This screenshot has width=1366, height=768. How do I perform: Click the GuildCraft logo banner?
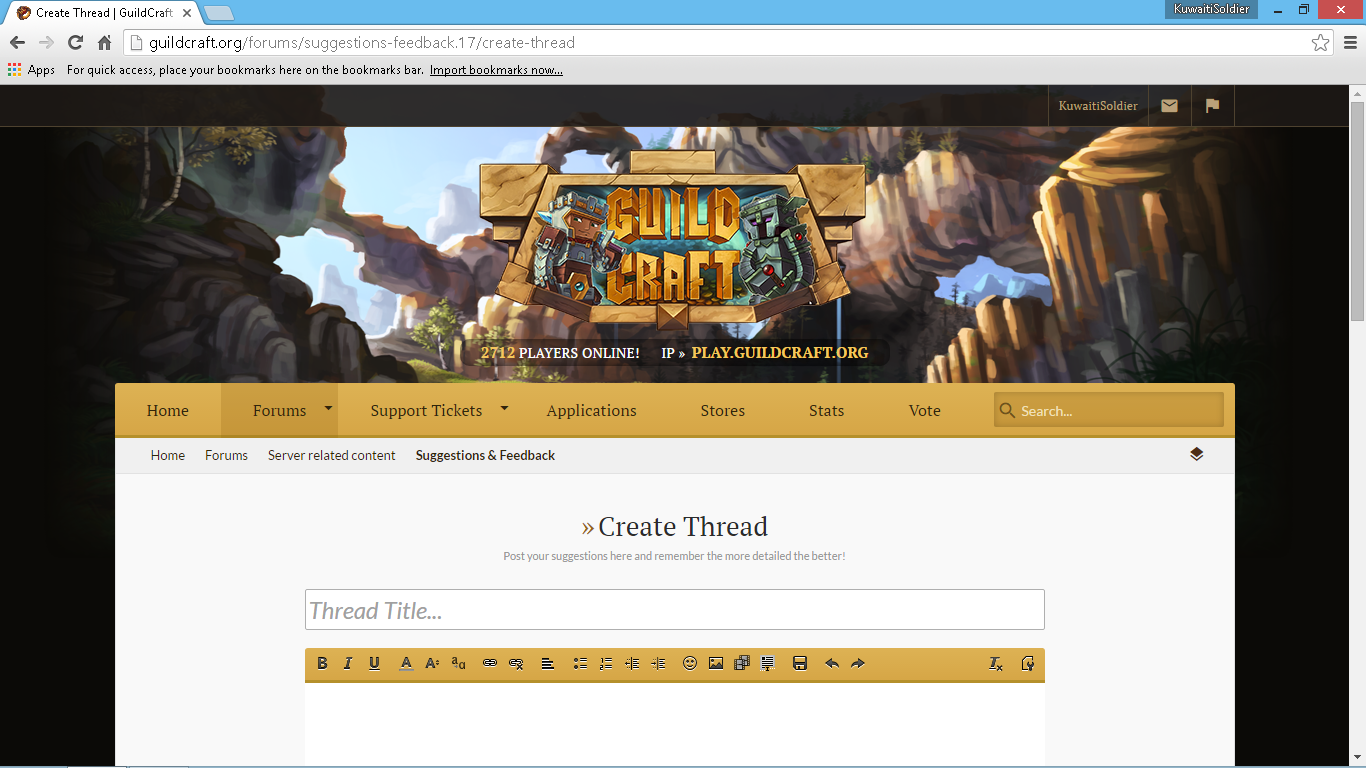click(x=673, y=240)
